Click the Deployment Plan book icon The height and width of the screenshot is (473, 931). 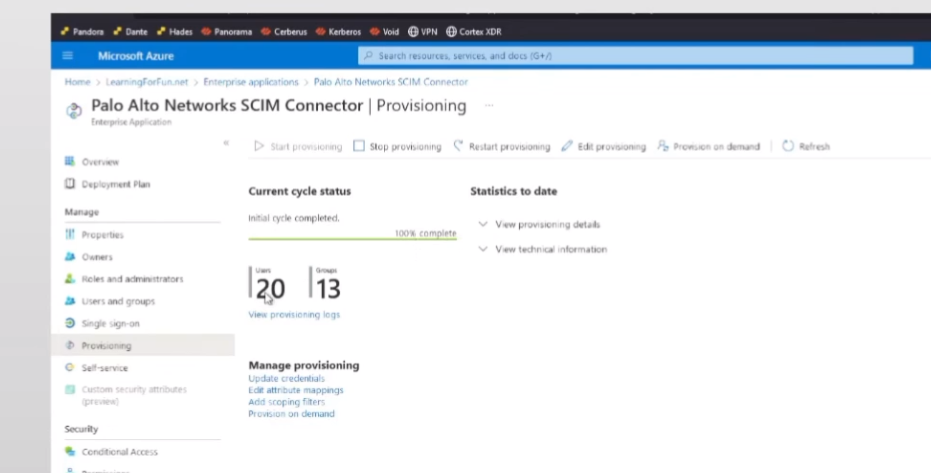pos(70,184)
